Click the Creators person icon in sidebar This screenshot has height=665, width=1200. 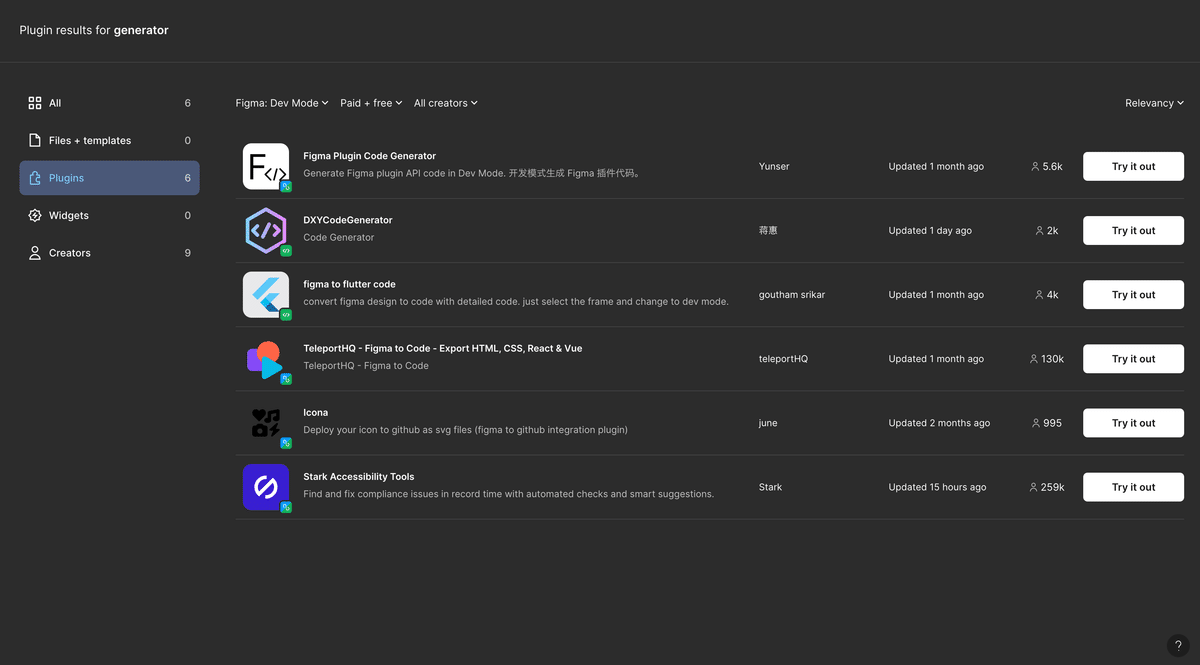pos(35,253)
